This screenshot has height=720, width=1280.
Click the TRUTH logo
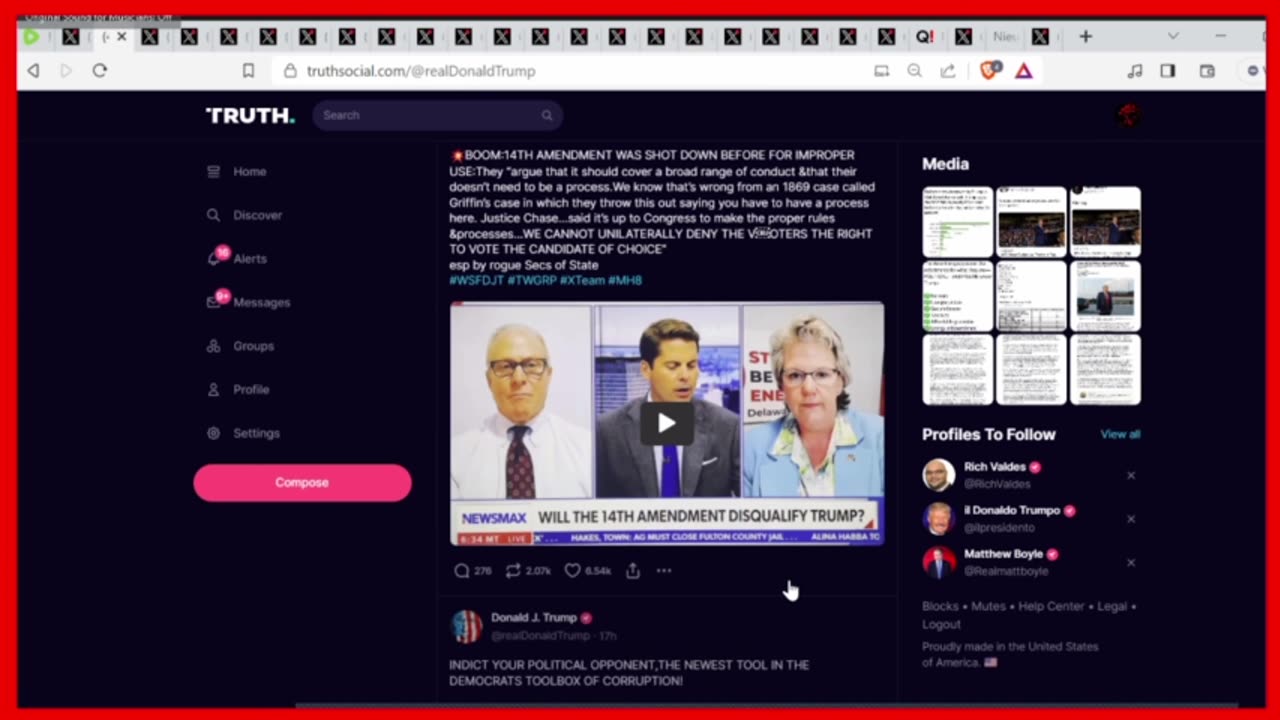click(x=250, y=115)
